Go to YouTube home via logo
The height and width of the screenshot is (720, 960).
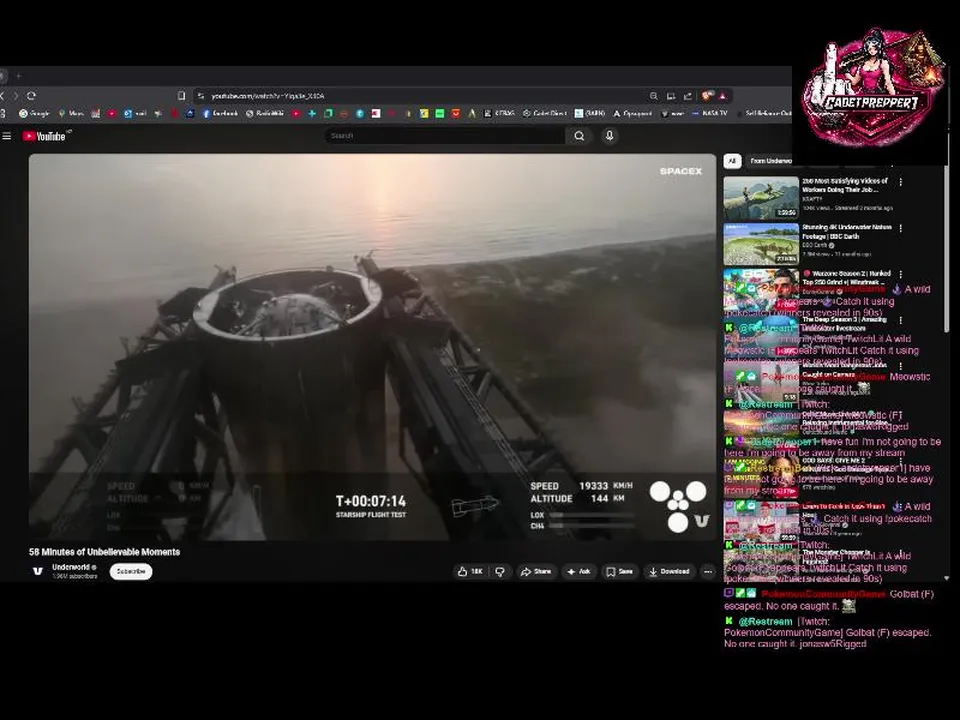(x=44, y=136)
